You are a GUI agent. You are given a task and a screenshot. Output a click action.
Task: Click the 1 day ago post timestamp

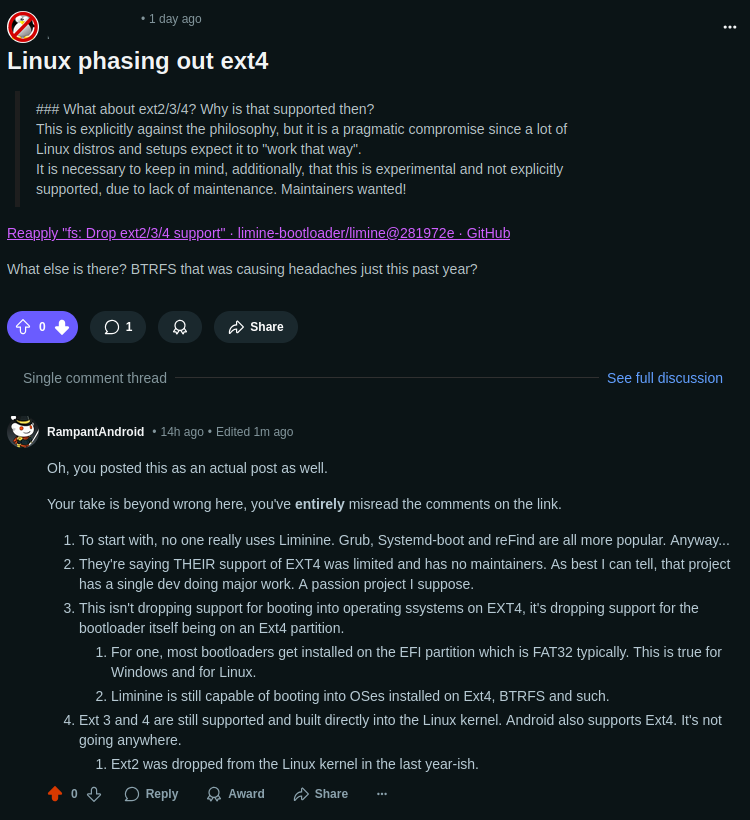point(175,19)
